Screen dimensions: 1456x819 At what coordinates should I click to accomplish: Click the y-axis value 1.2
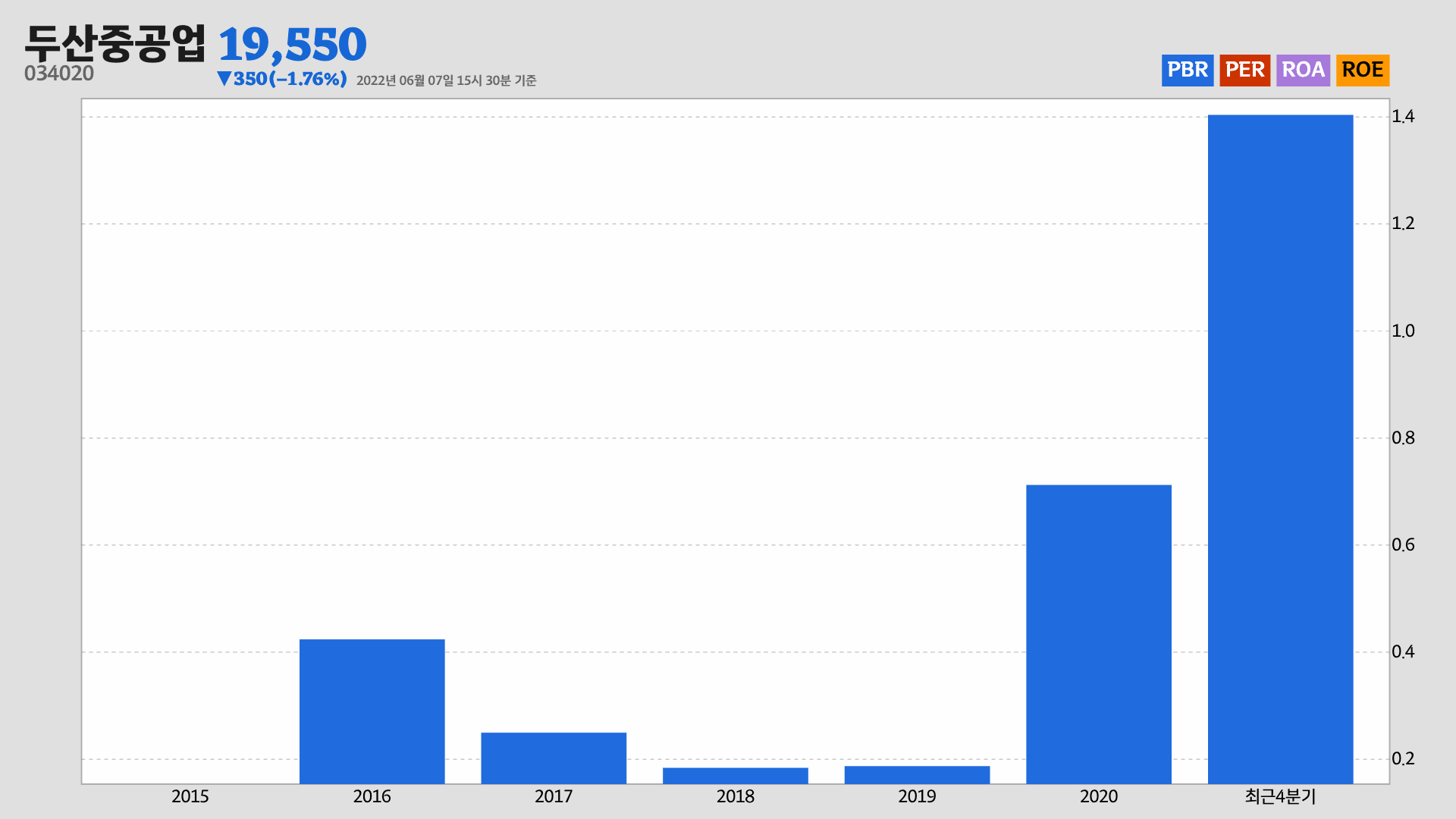coord(1403,223)
